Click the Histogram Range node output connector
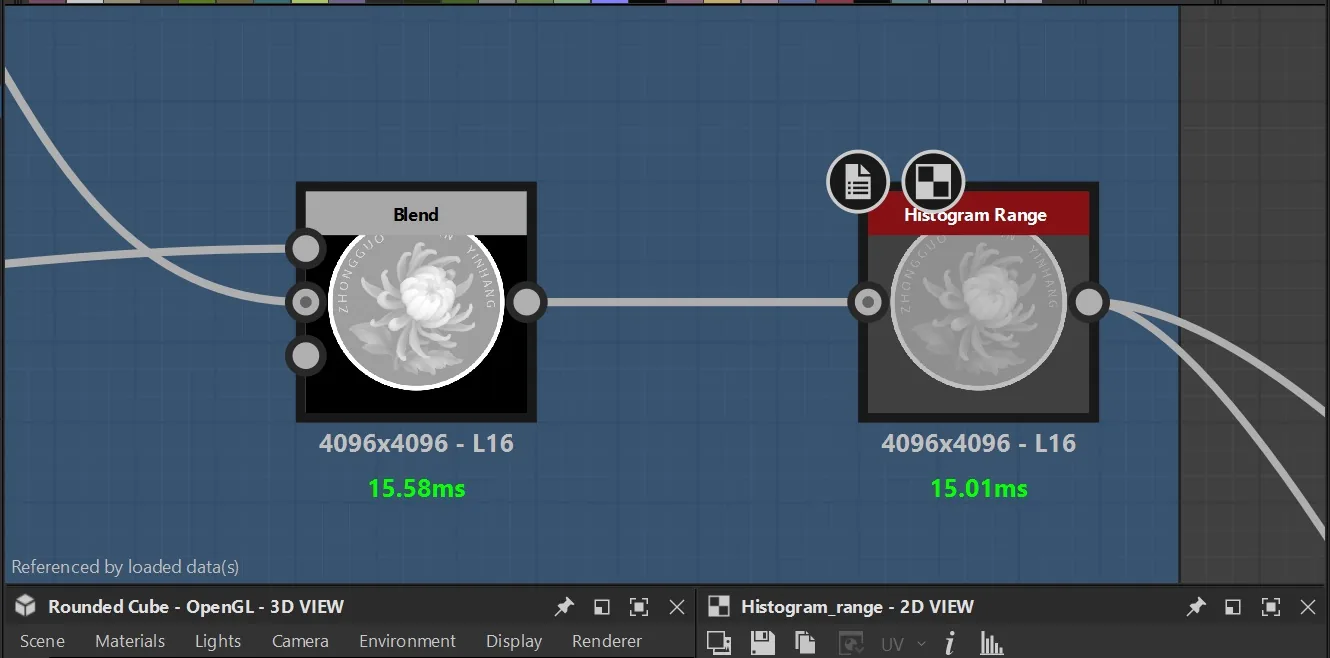Image resolution: width=1330 pixels, height=658 pixels. [1089, 302]
